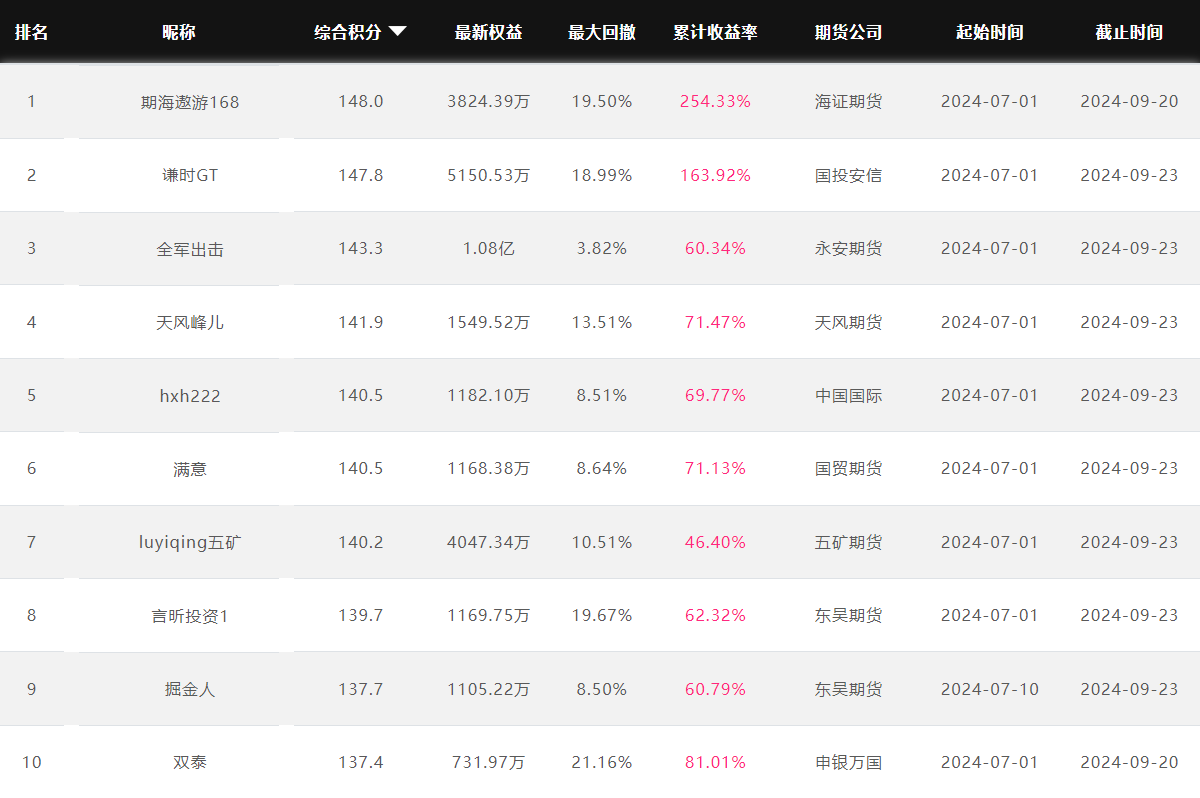Image resolution: width=1200 pixels, height=798 pixels.
Task: Select the 69.77% return value
Action: tap(715, 396)
